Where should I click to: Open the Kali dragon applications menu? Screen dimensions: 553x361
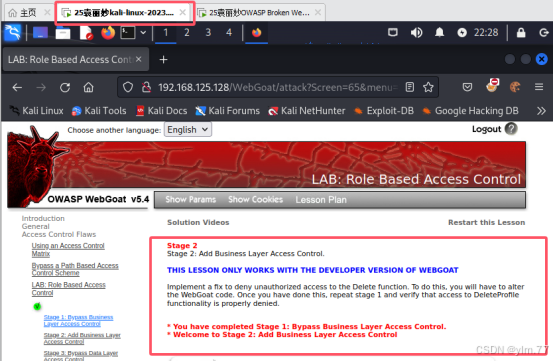(13, 33)
